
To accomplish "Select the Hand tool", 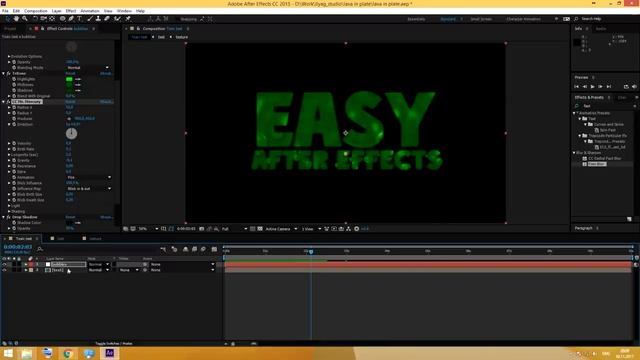I will pos(16,19).
